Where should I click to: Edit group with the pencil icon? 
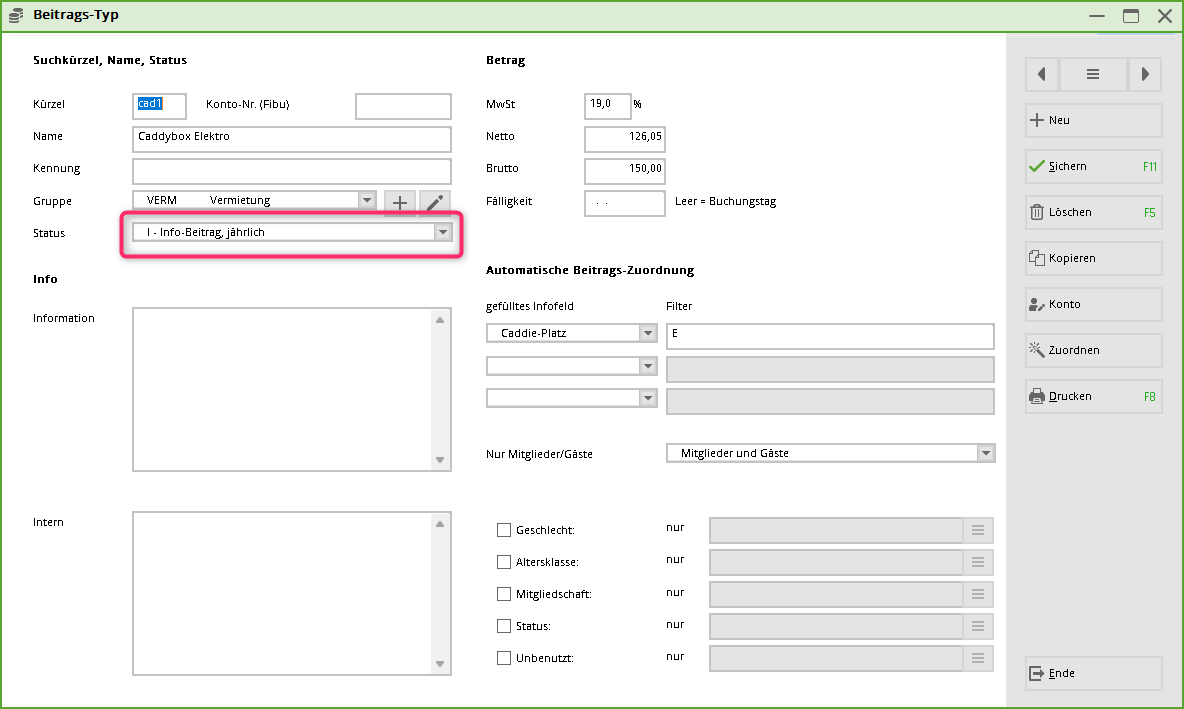[434, 202]
